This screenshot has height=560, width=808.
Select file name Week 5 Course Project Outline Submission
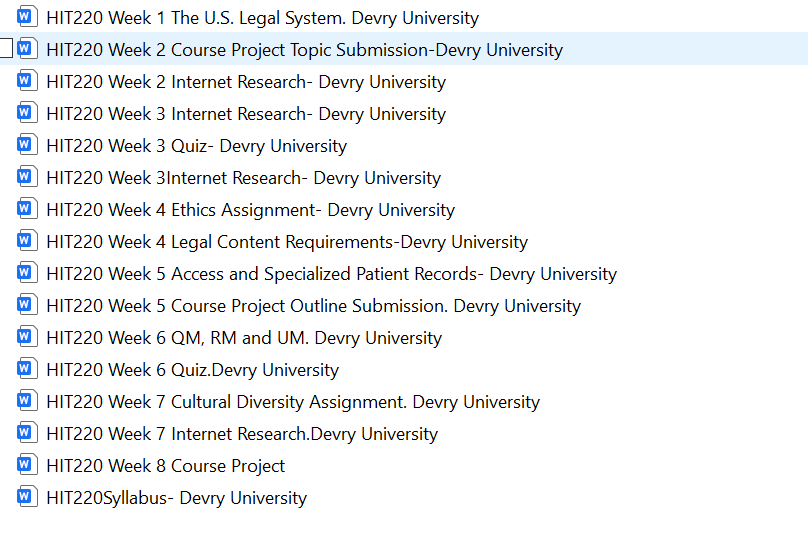[314, 306]
